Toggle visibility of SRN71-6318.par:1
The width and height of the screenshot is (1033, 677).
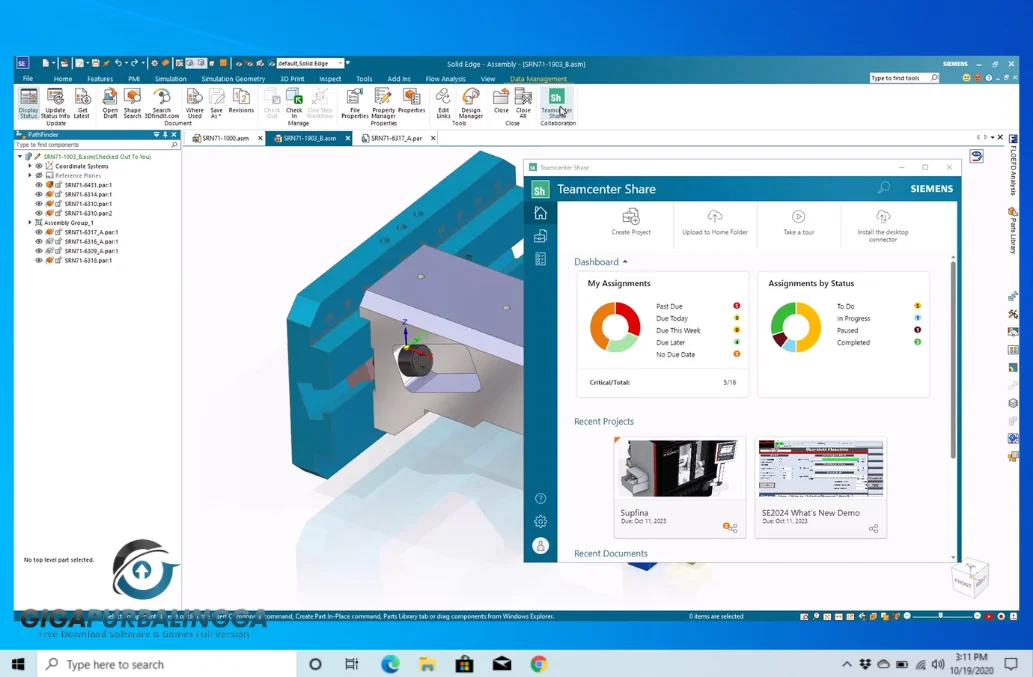39,260
